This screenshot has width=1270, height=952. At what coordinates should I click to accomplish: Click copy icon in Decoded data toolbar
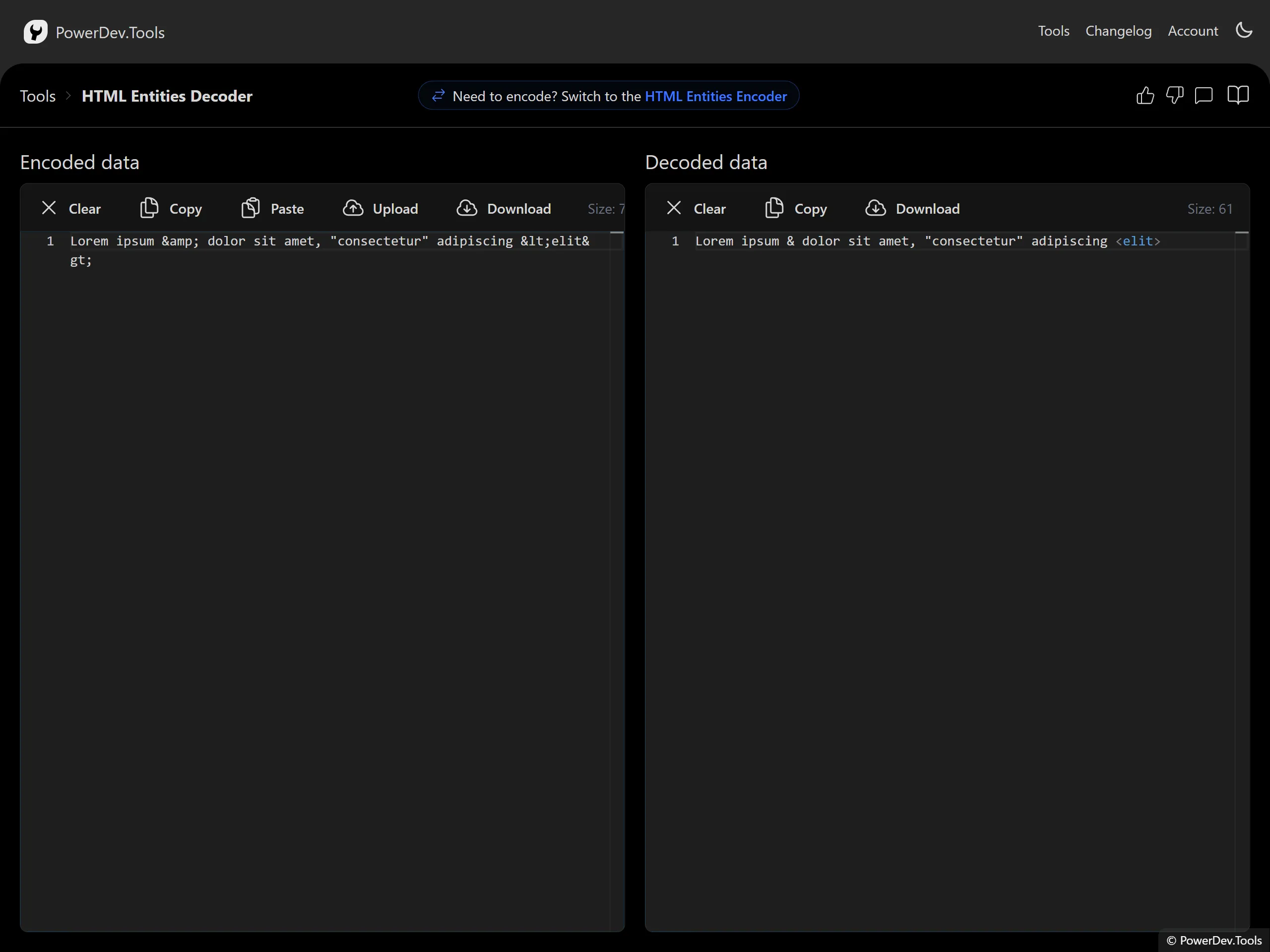coord(774,208)
